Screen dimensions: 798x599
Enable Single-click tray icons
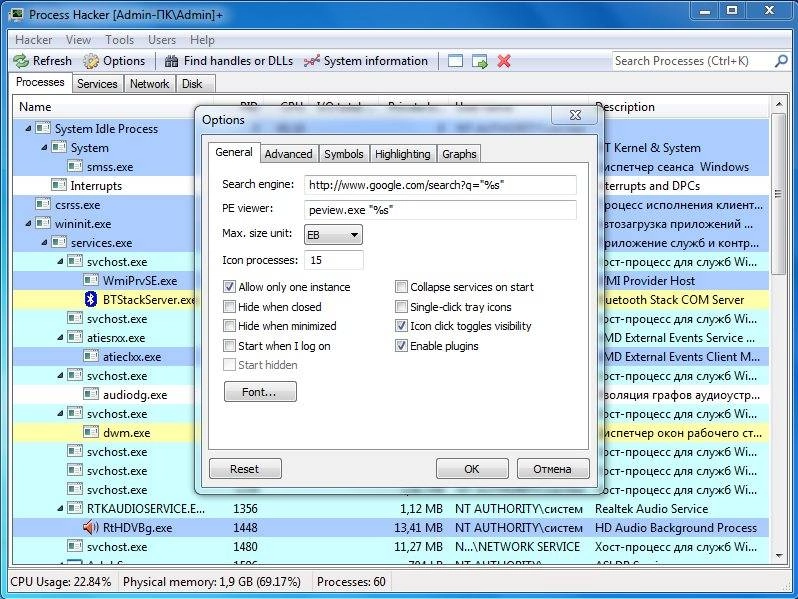click(402, 307)
